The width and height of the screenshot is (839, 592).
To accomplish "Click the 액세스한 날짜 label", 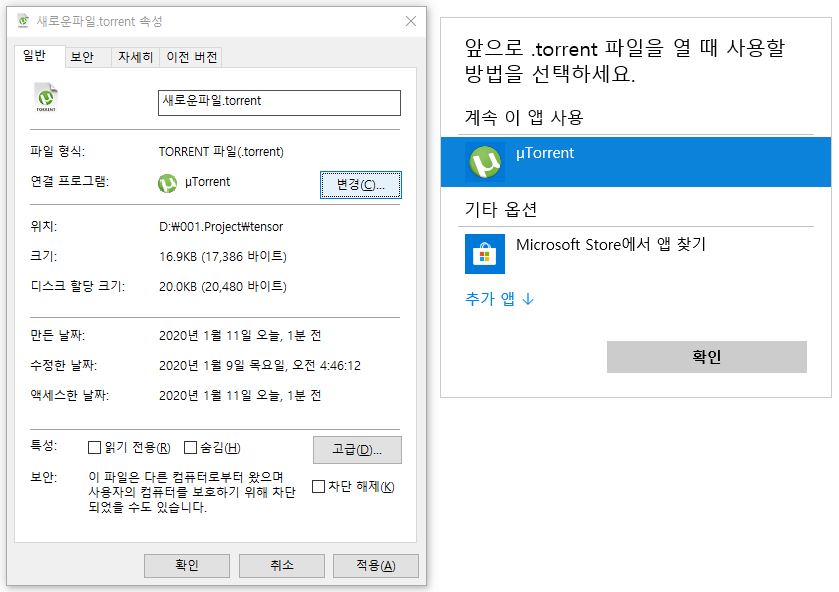I will (70, 396).
